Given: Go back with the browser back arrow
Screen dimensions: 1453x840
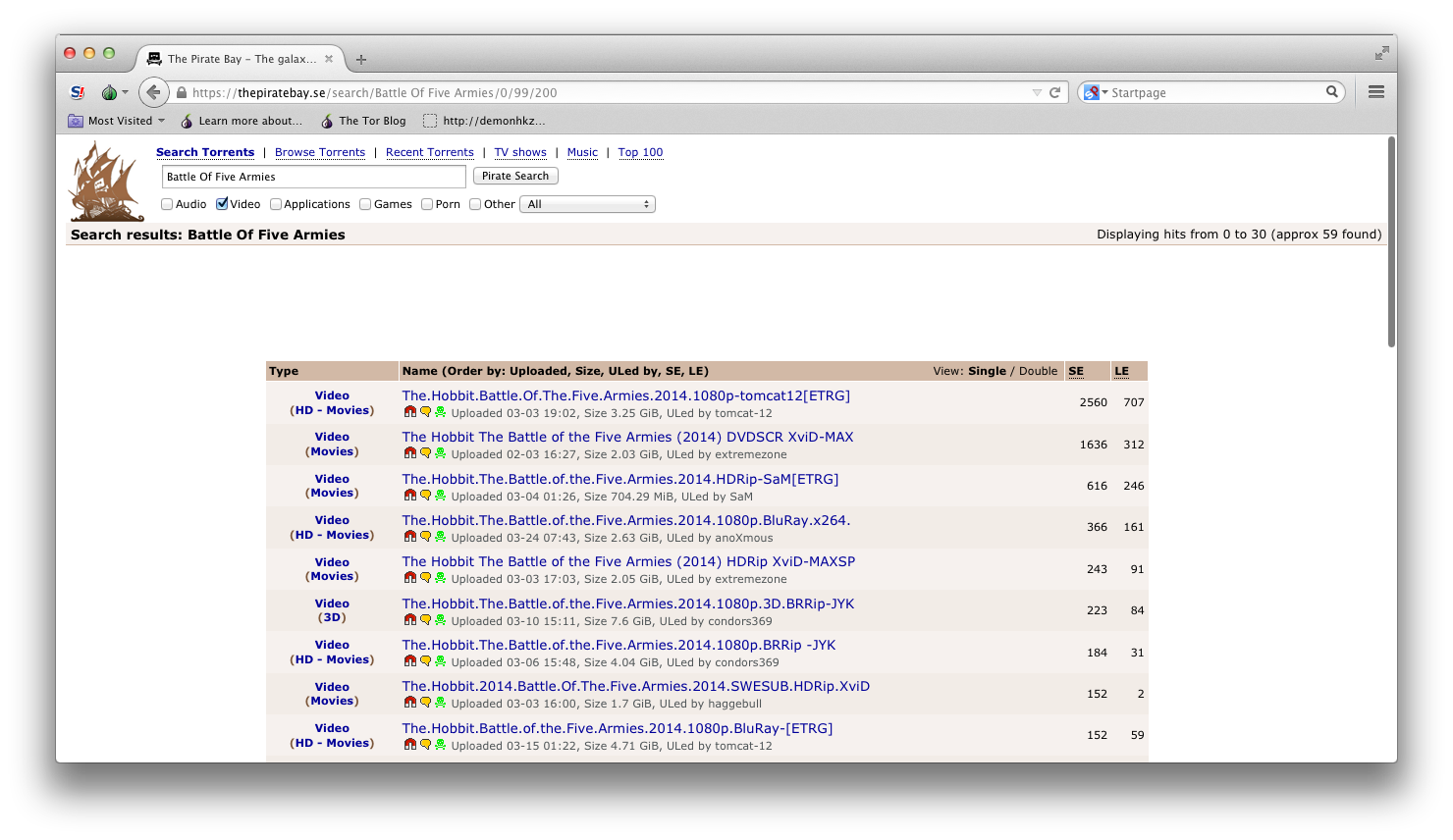Looking at the screenshot, I should tap(153, 92).
